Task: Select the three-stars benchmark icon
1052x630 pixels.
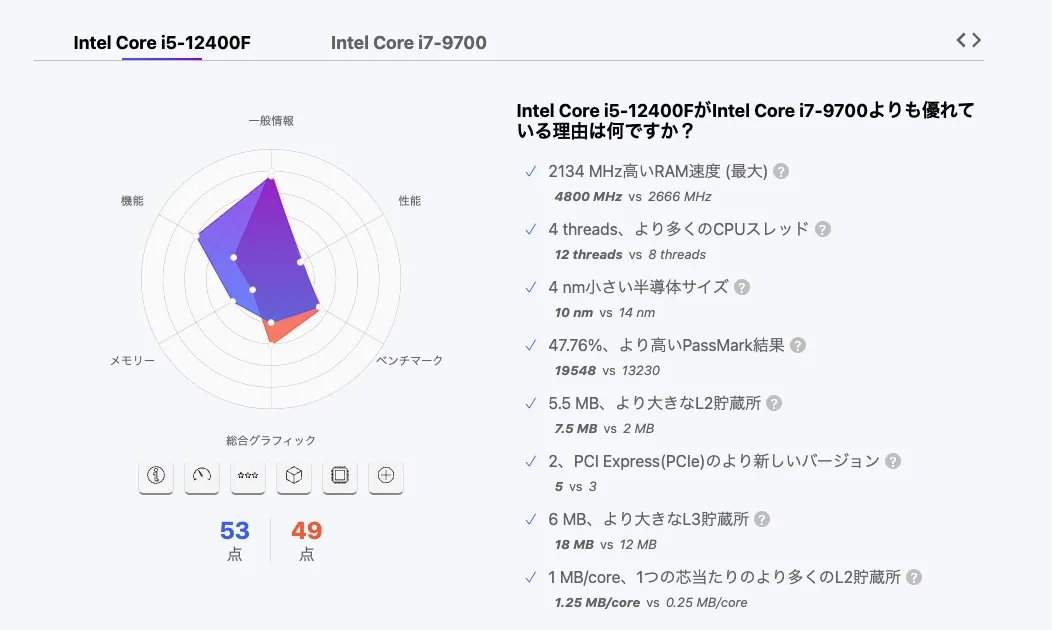Action: point(248,476)
